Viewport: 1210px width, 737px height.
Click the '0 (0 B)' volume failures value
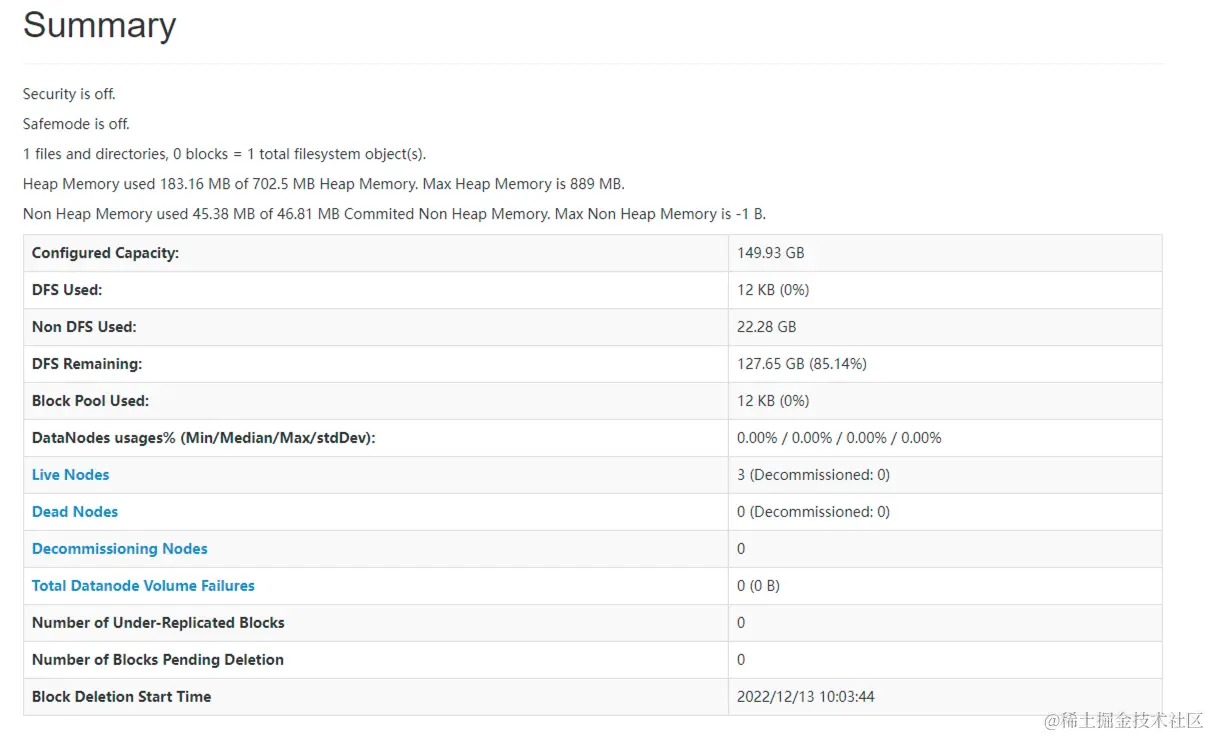pyautogui.click(x=758, y=586)
